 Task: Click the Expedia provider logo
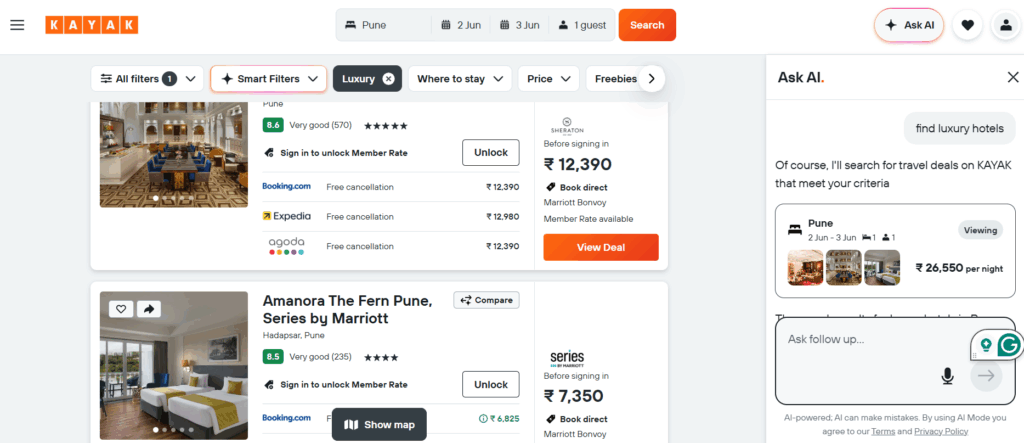[x=286, y=216]
